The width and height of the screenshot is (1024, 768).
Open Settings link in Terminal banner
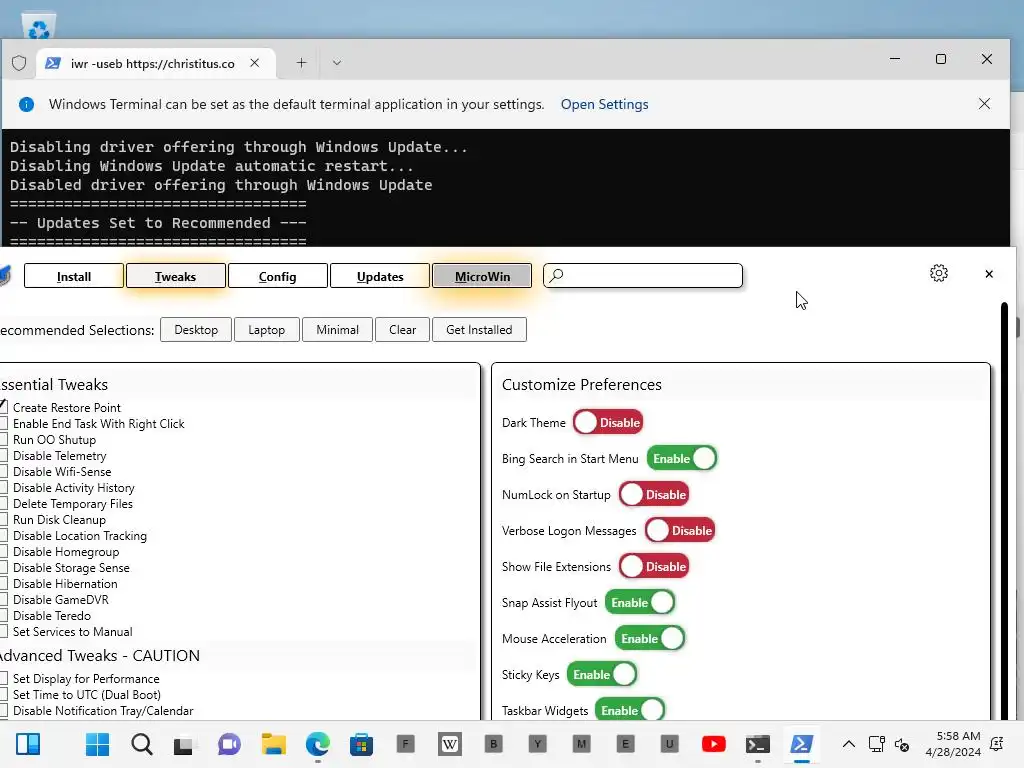point(605,104)
